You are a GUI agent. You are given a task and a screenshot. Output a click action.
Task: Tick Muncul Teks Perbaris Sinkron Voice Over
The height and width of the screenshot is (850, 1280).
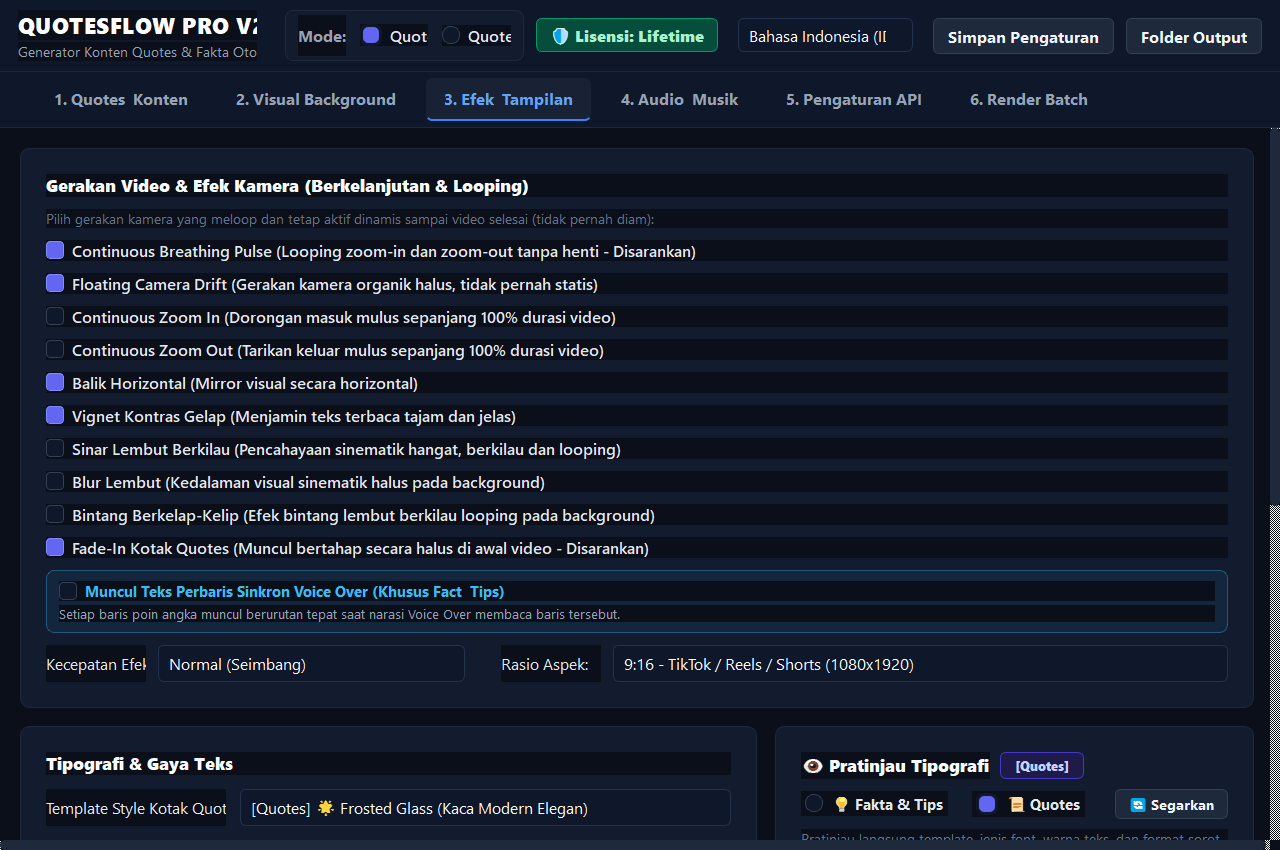tap(68, 591)
